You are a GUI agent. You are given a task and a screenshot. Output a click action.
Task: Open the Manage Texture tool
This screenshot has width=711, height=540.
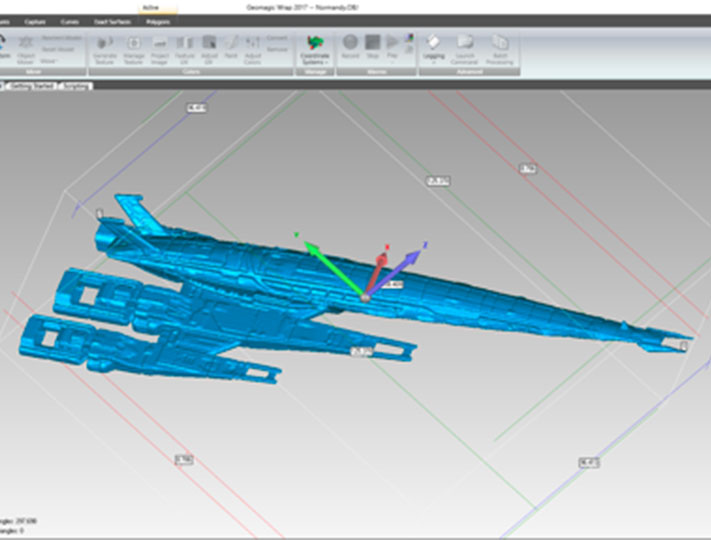(133, 45)
